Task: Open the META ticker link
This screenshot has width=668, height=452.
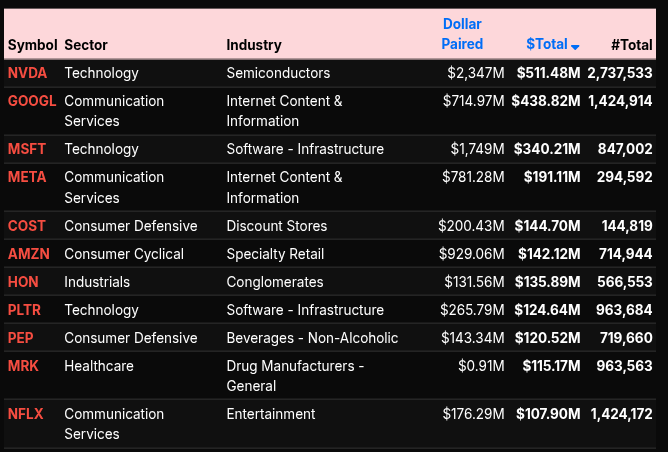Action: pyautogui.click(x=27, y=177)
